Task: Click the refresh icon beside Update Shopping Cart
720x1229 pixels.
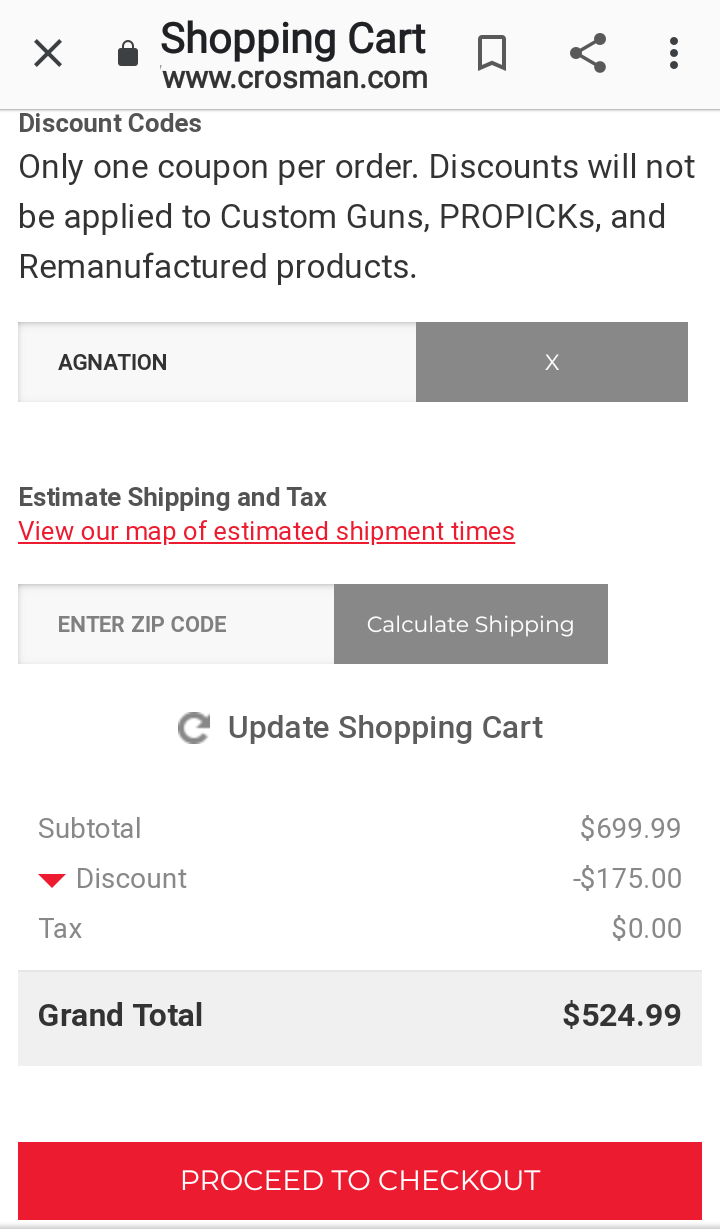Action: (x=194, y=728)
